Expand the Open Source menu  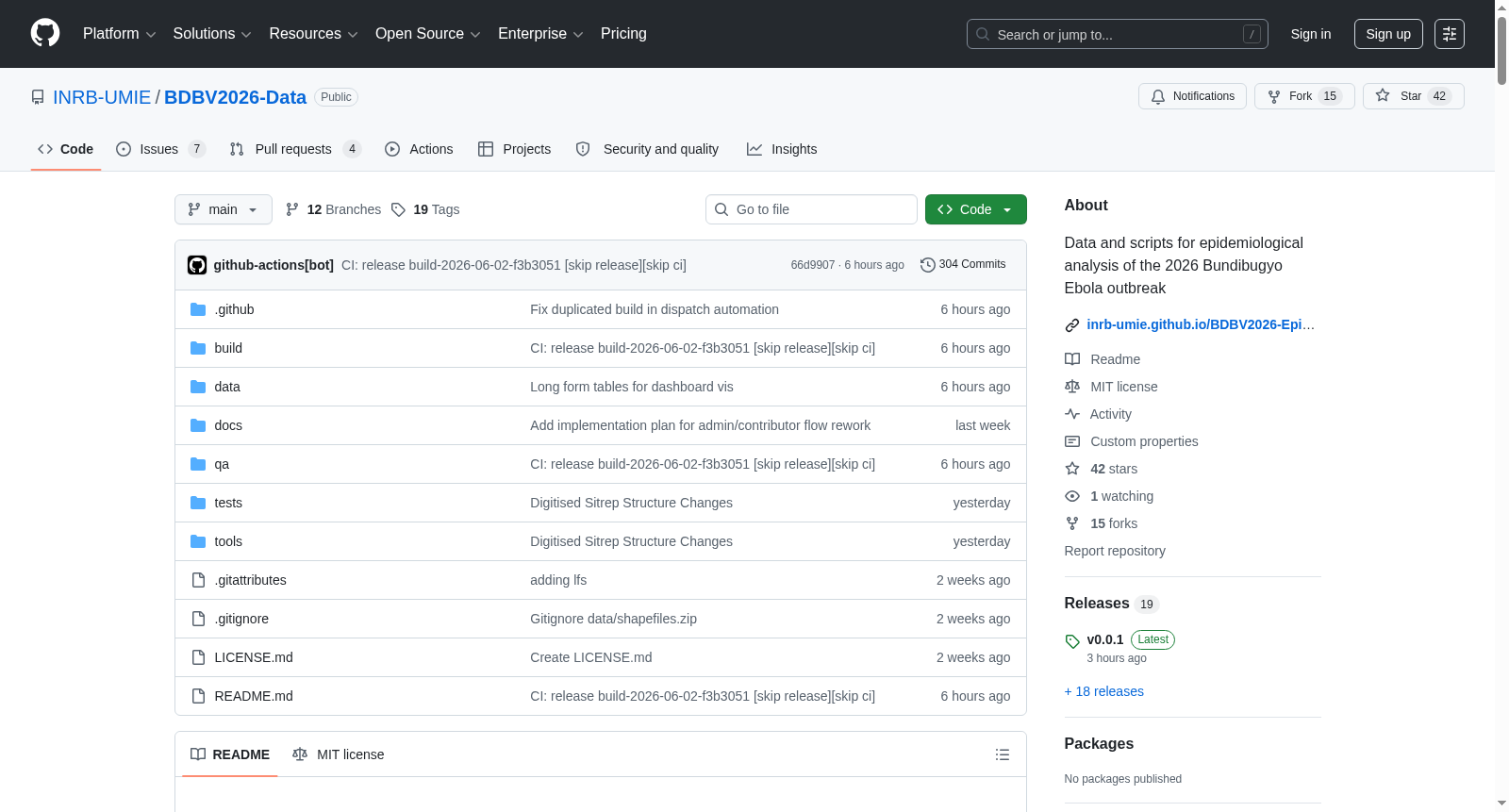pyautogui.click(x=428, y=34)
